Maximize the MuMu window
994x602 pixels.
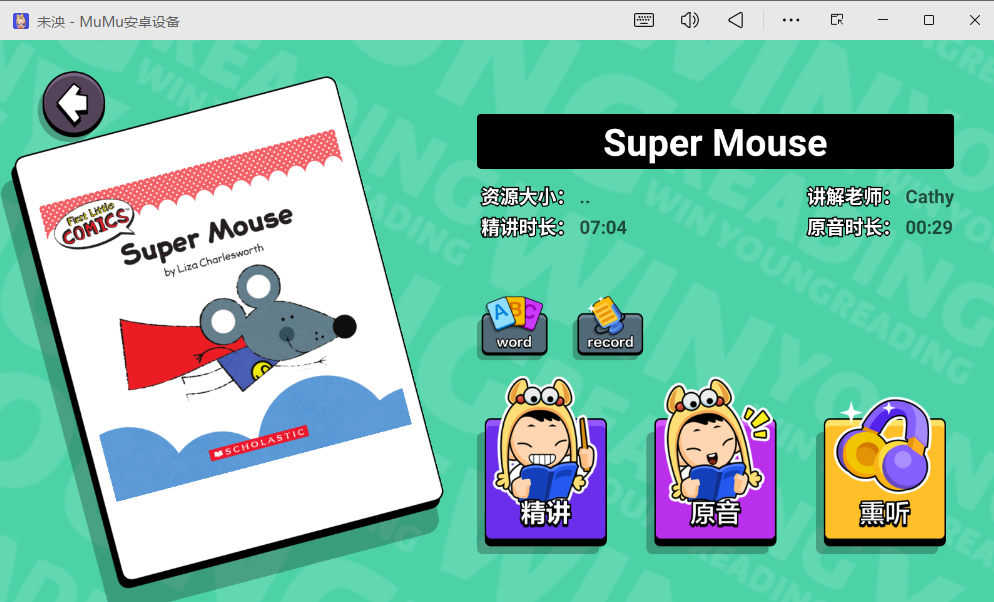pos(929,20)
